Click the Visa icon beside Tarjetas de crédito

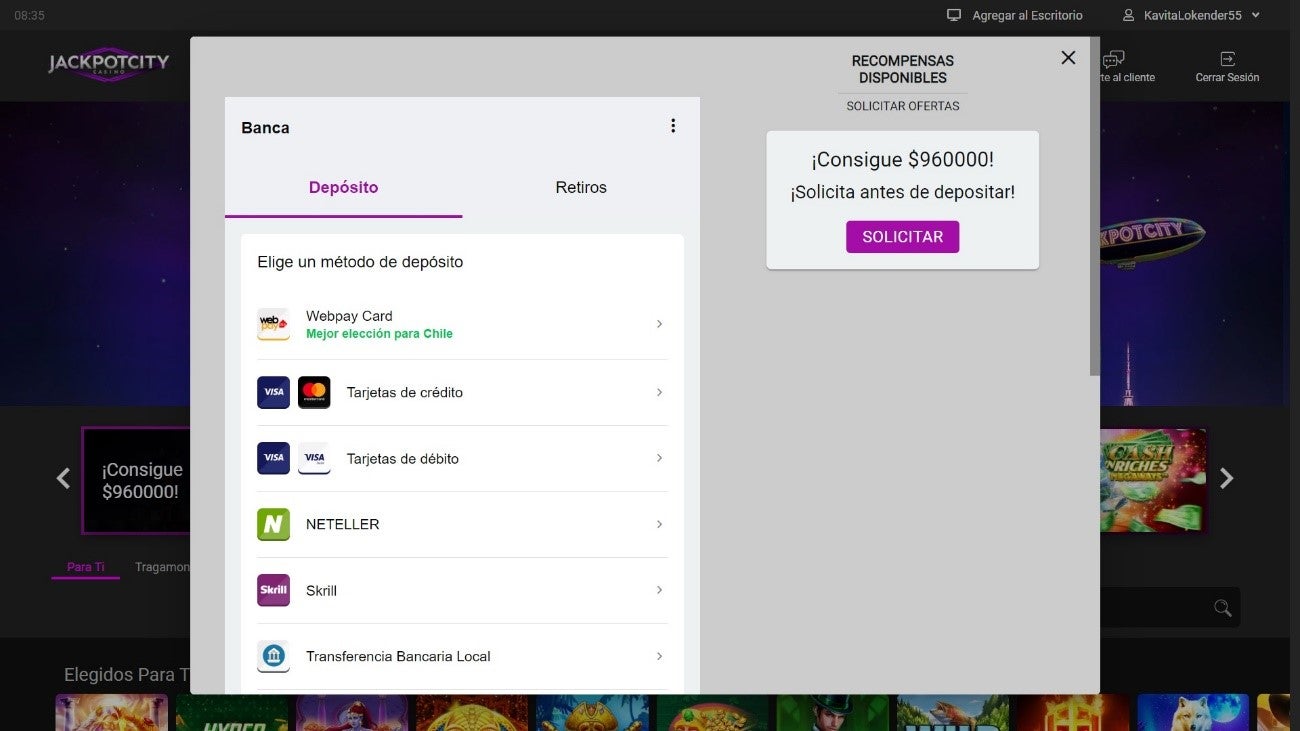click(x=273, y=392)
